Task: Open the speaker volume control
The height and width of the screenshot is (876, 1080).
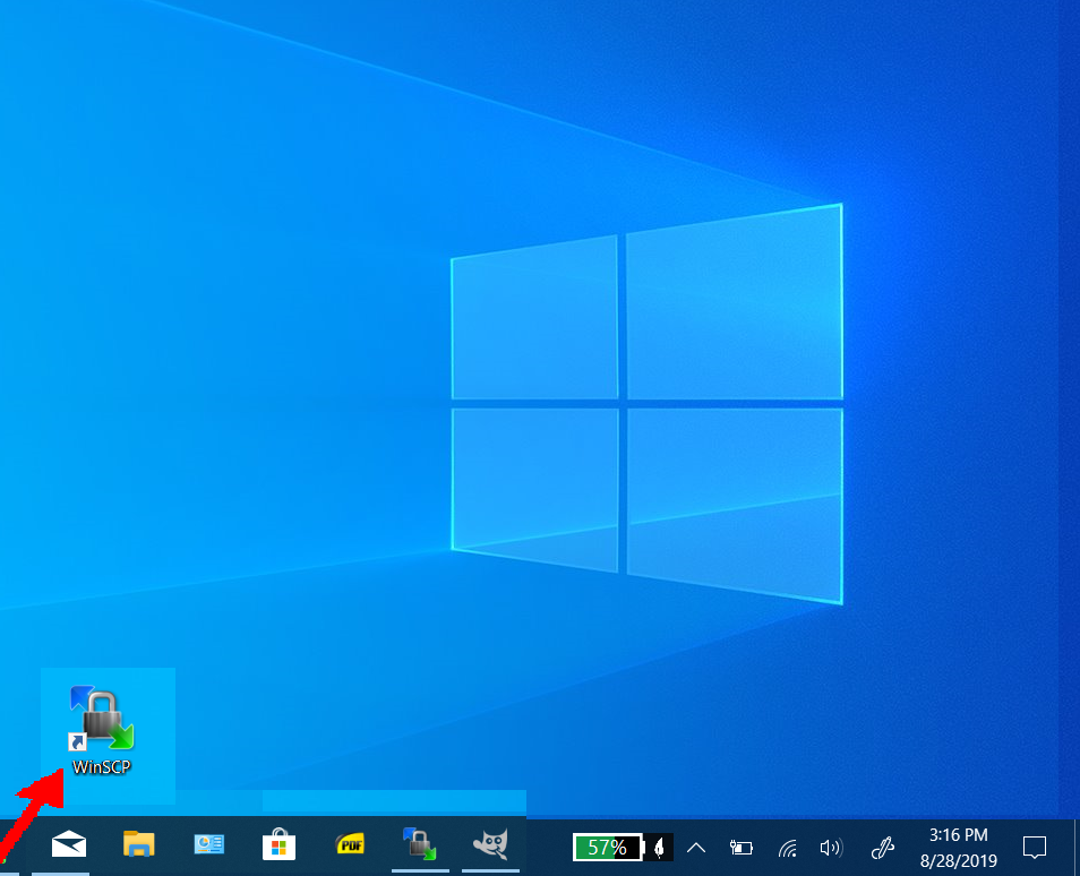Action: [830, 848]
